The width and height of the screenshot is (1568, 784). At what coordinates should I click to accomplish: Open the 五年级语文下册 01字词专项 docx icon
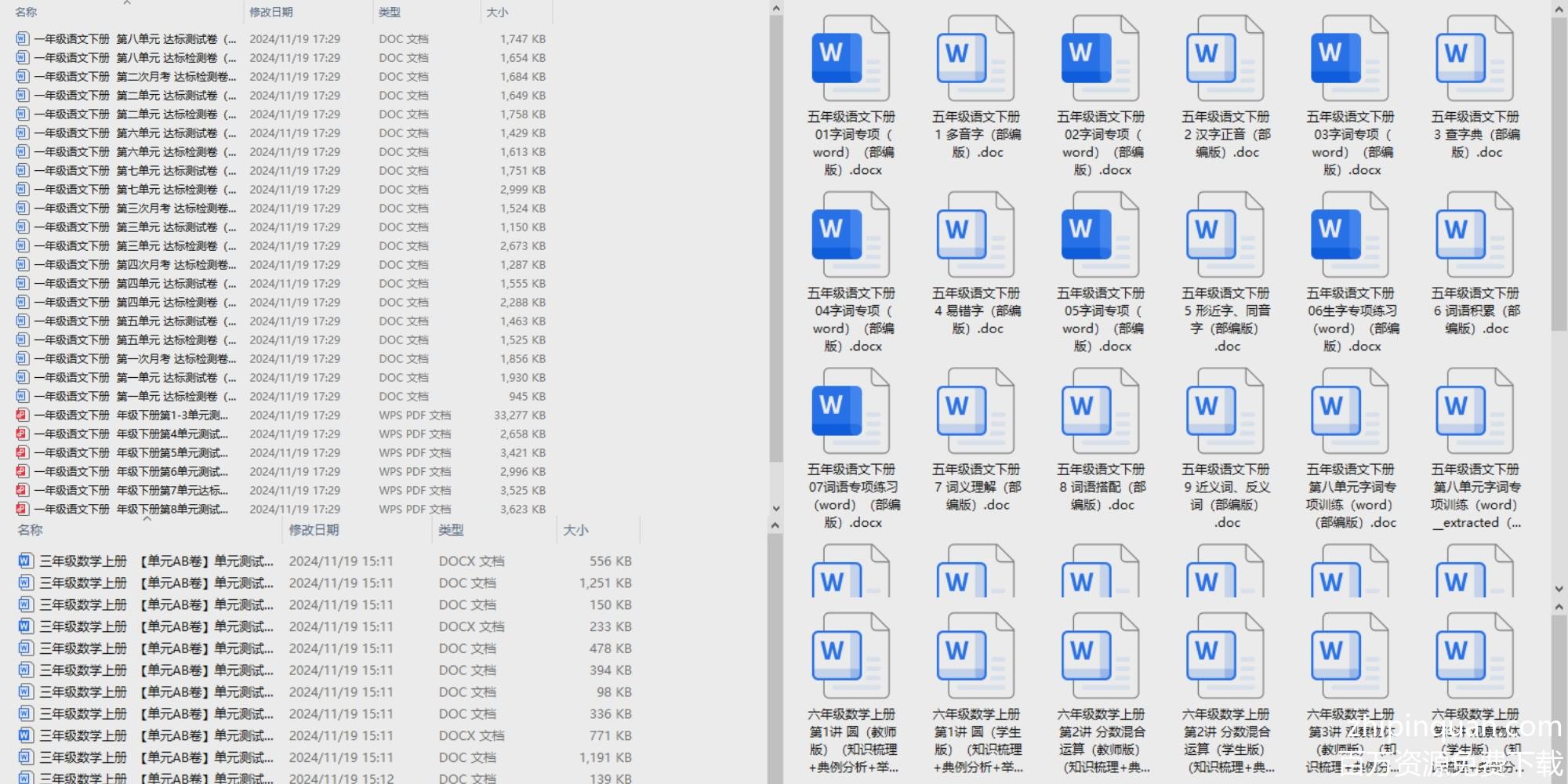[850, 59]
